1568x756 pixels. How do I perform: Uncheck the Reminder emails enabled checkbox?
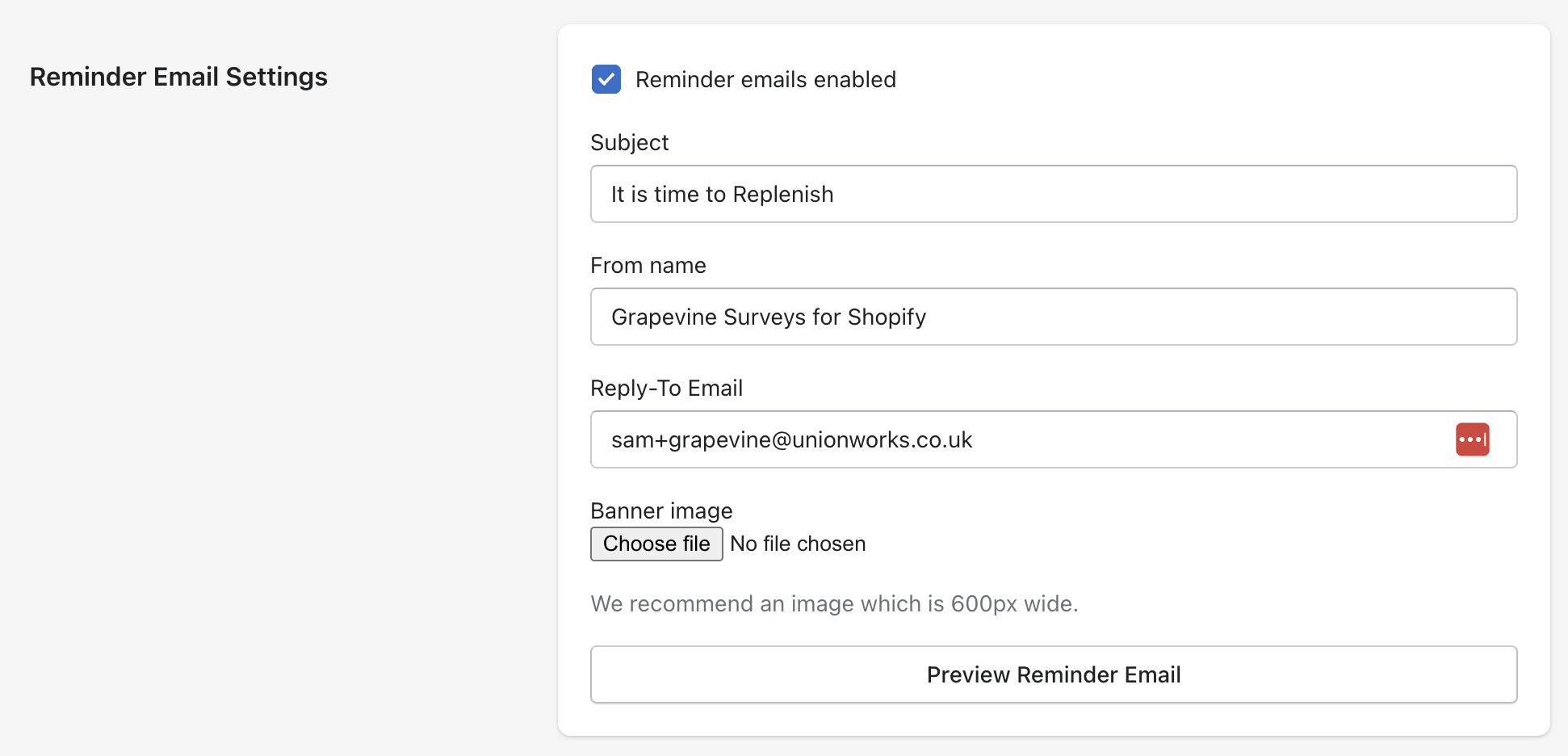pos(606,79)
